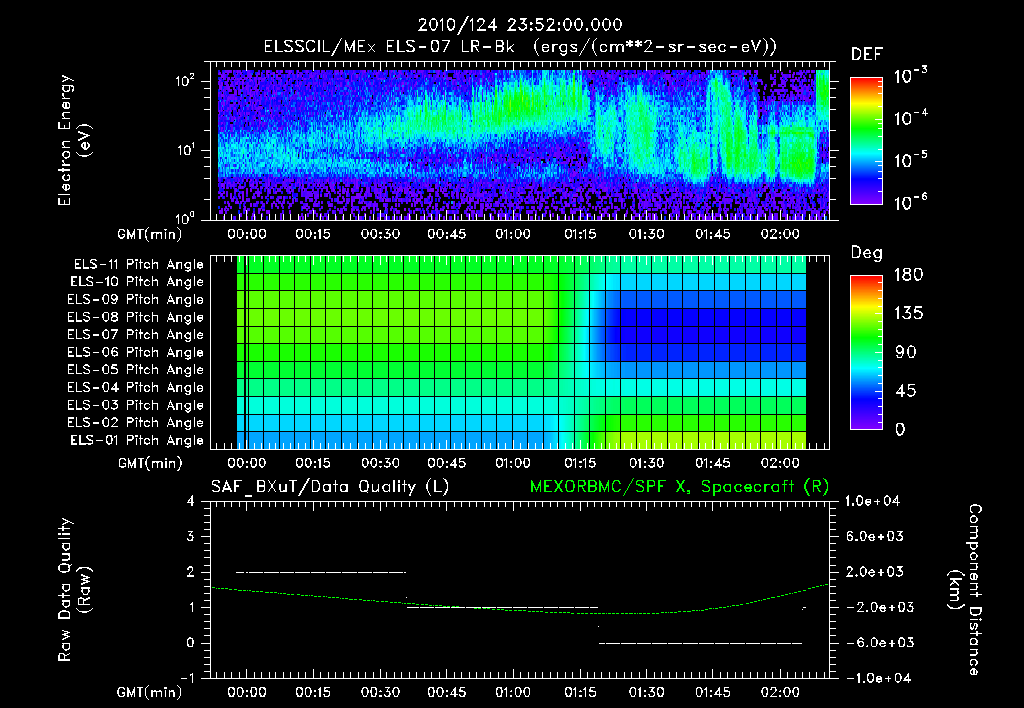Click inside the electron energy spectrogram plot

coord(520,141)
